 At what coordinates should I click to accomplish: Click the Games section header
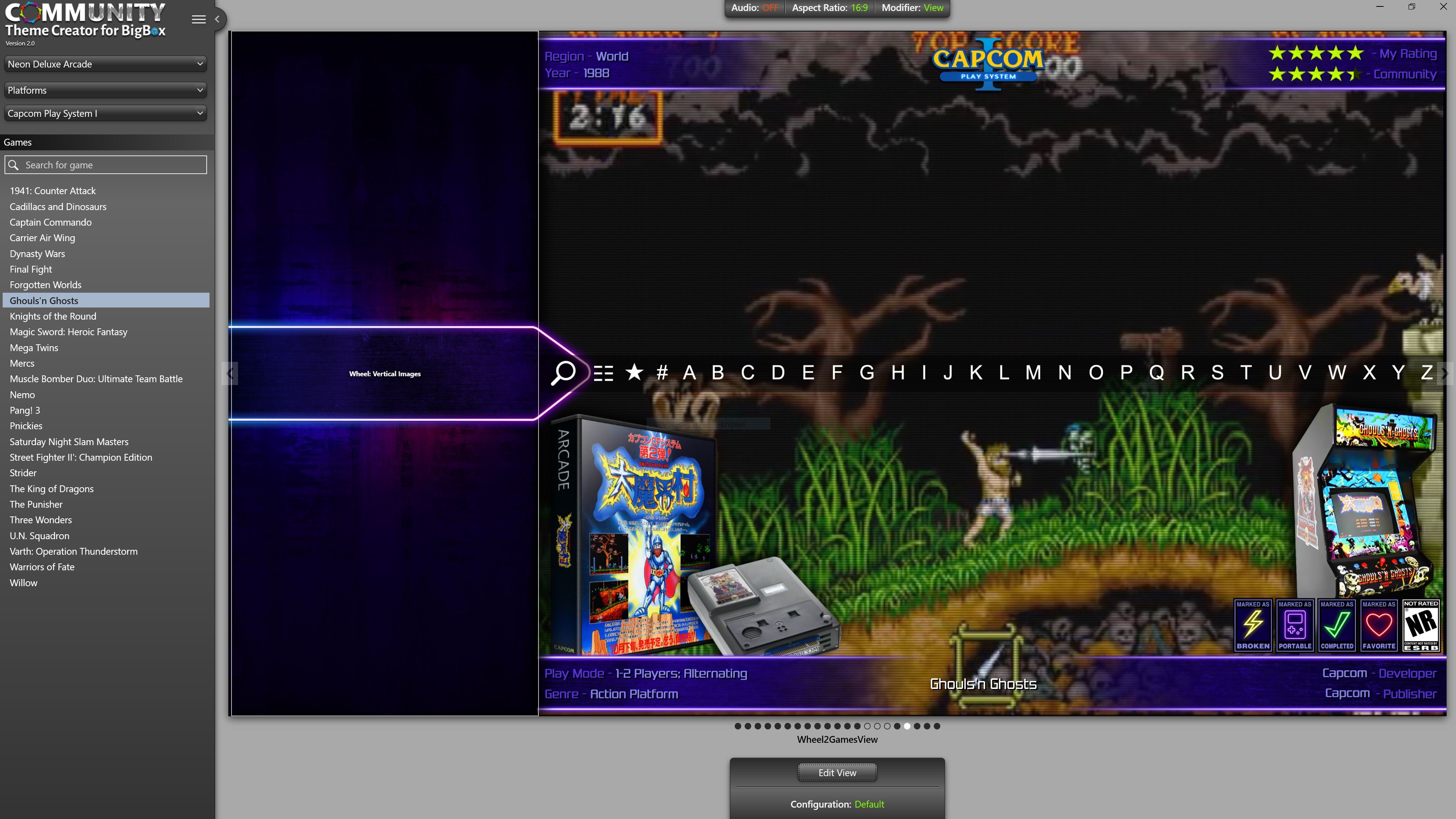click(107, 143)
